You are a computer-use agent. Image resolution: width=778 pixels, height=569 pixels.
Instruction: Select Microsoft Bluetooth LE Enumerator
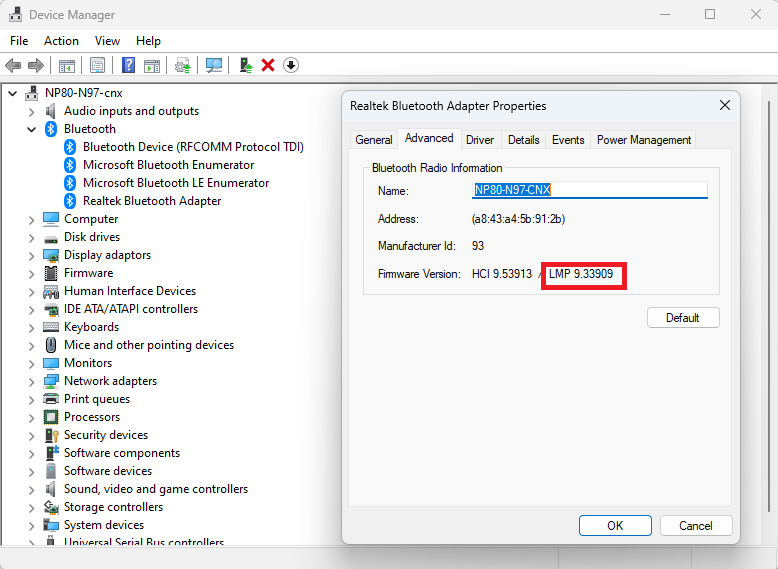click(x=176, y=183)
